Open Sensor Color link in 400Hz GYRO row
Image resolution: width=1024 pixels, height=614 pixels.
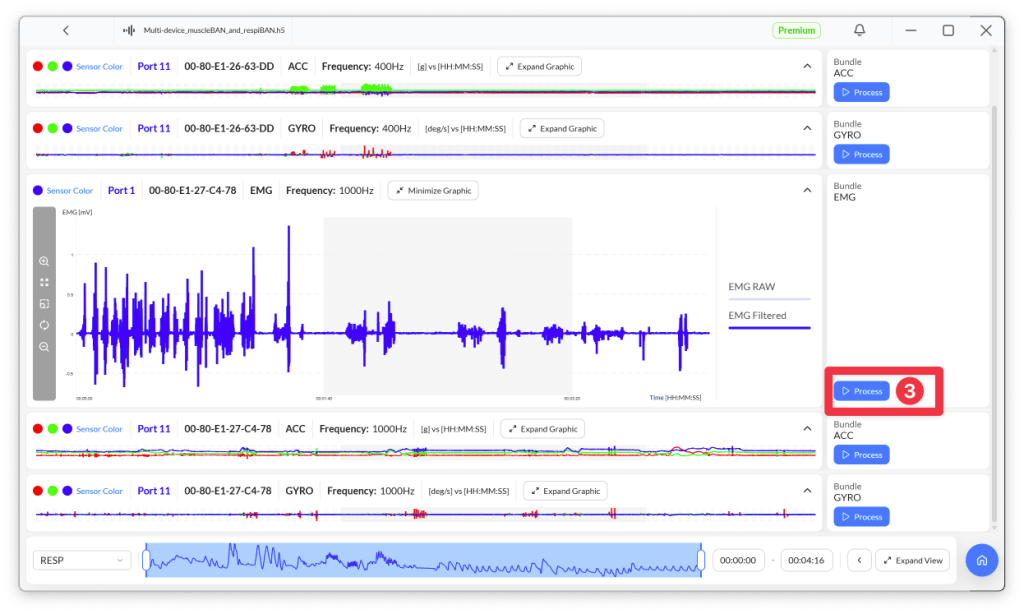pos(99,129)
